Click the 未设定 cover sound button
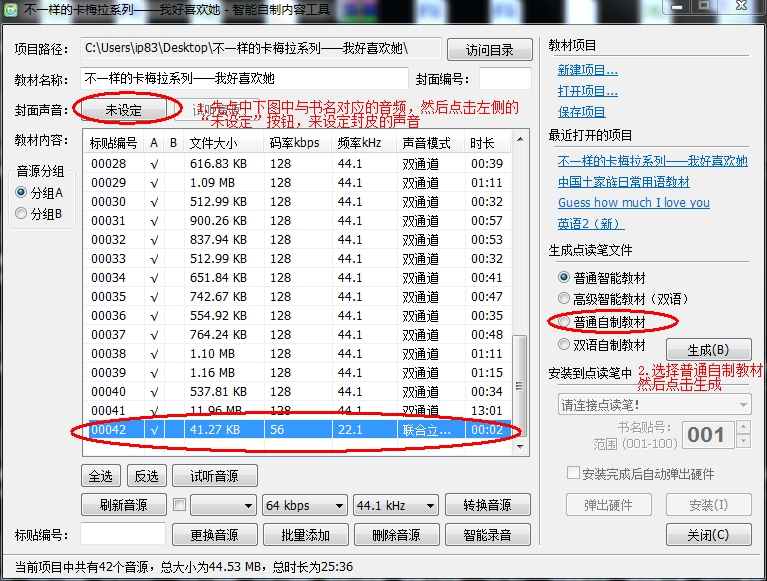 (x=124, y=109)
